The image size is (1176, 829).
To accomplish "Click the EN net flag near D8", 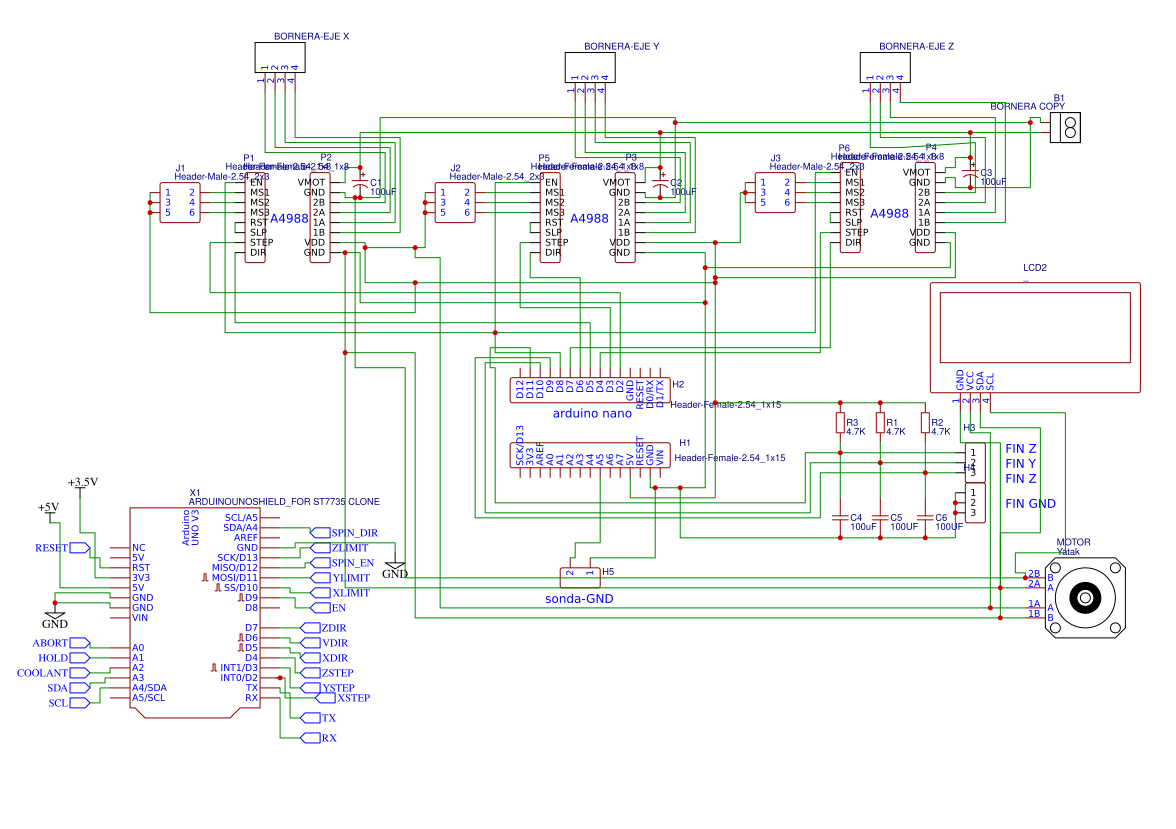I will point(328,608).
